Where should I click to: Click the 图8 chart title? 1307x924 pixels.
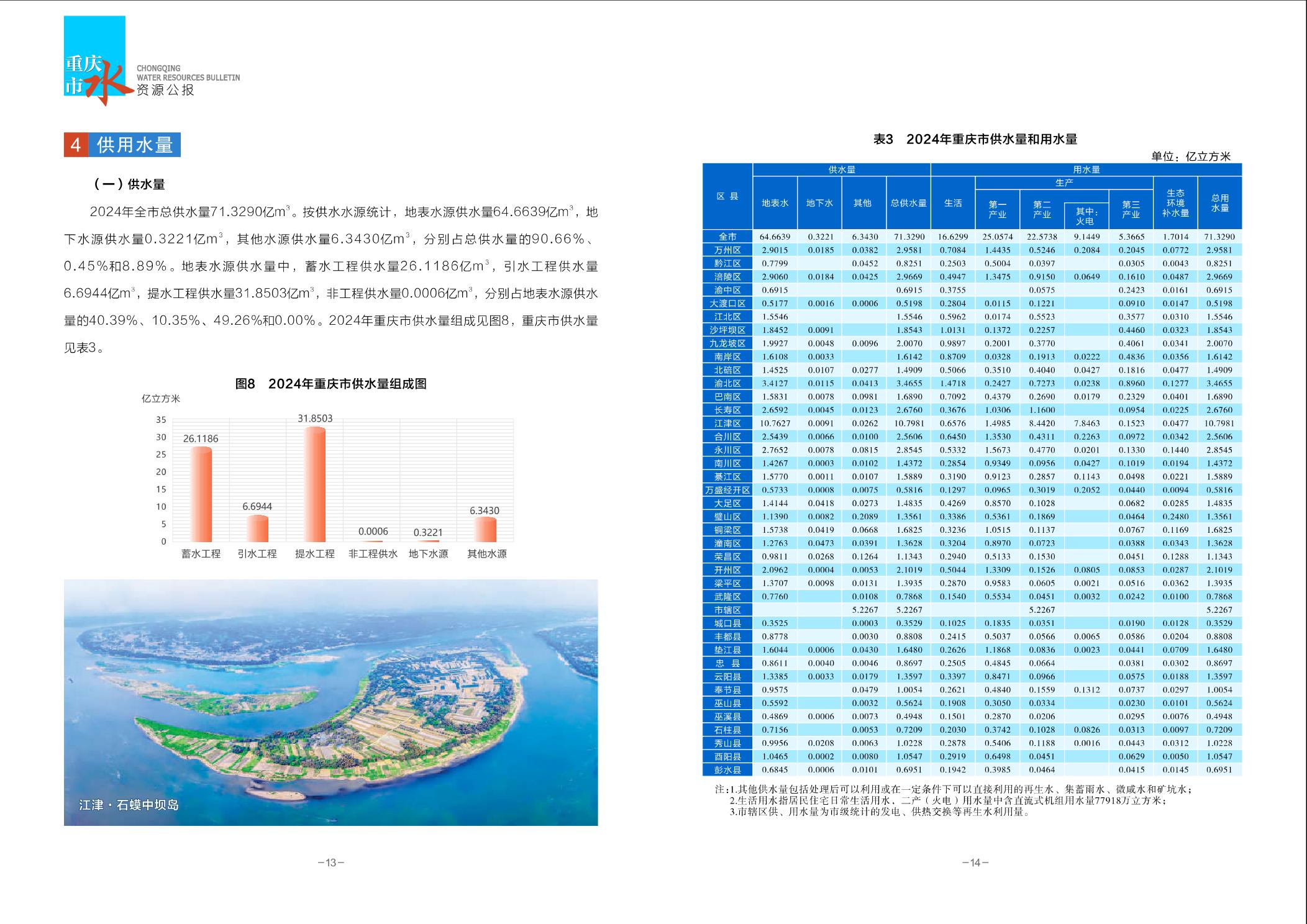point(330,384)
